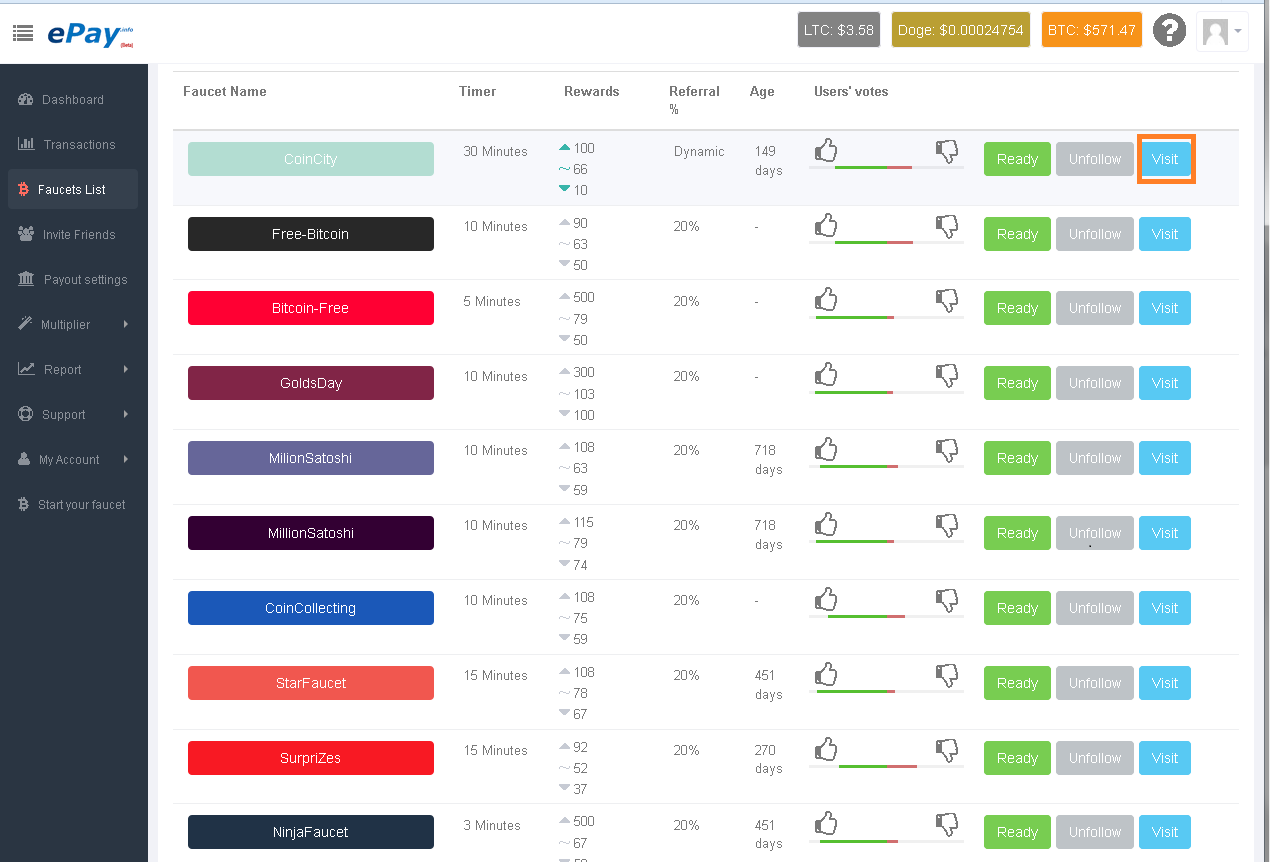Thumbs down vote for MilionSatoshi
Image resolution: width=1270 pixels, height=862 pixels.
[947, 451]
